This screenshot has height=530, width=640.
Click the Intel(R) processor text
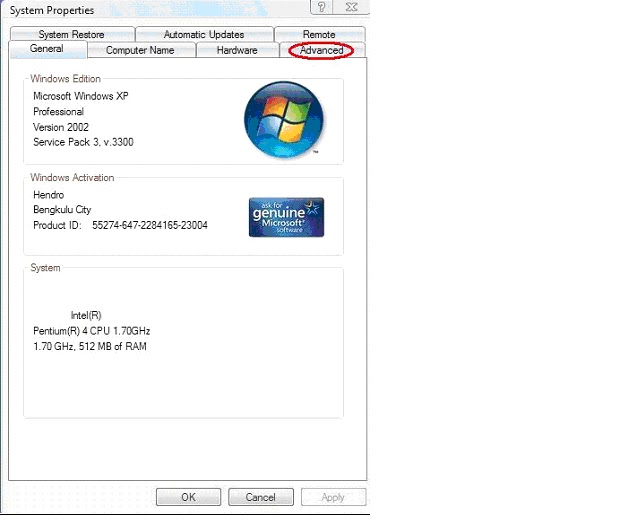(86, 315)
